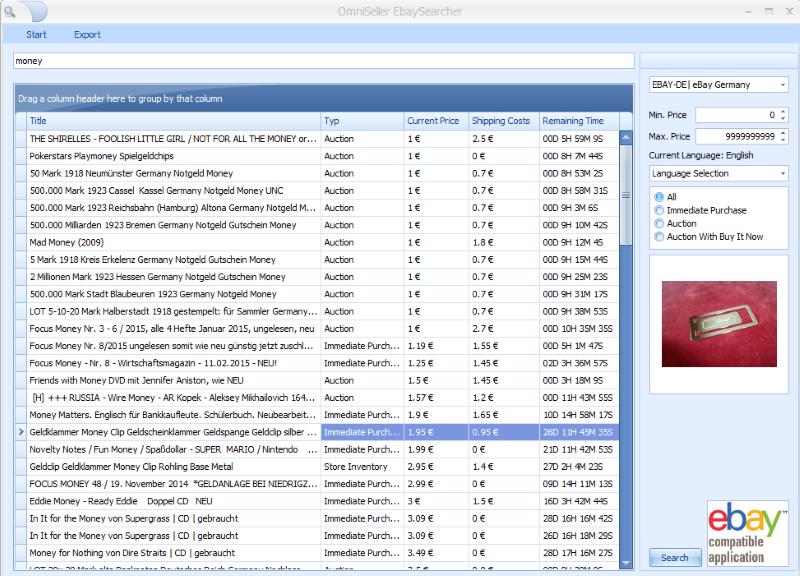Click the Min. Price input field
The width and height of the screenshot is (800, 576).
coord(736,115)
